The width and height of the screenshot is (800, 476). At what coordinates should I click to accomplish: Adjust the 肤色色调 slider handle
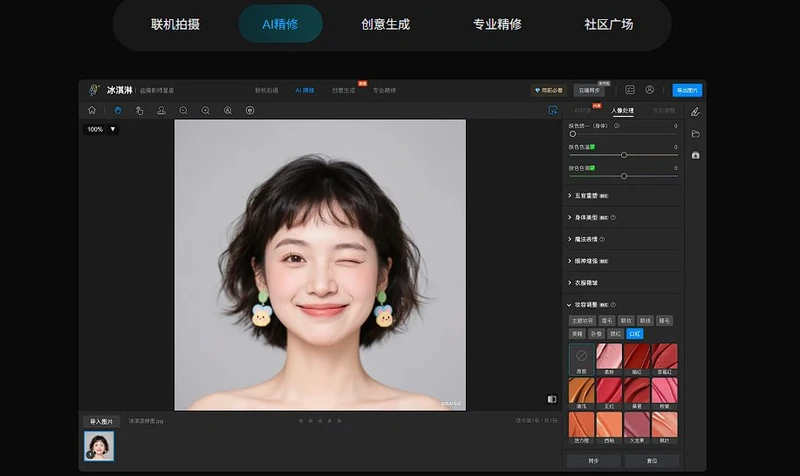623,176
